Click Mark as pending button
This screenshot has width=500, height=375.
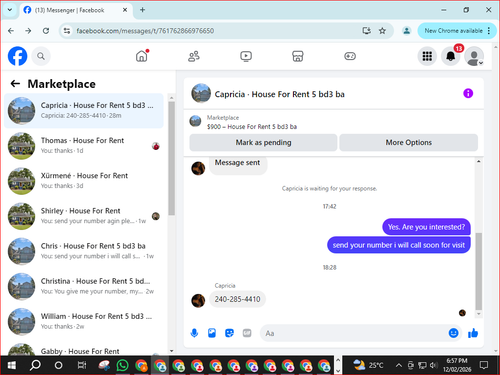[x=263, y=143]
